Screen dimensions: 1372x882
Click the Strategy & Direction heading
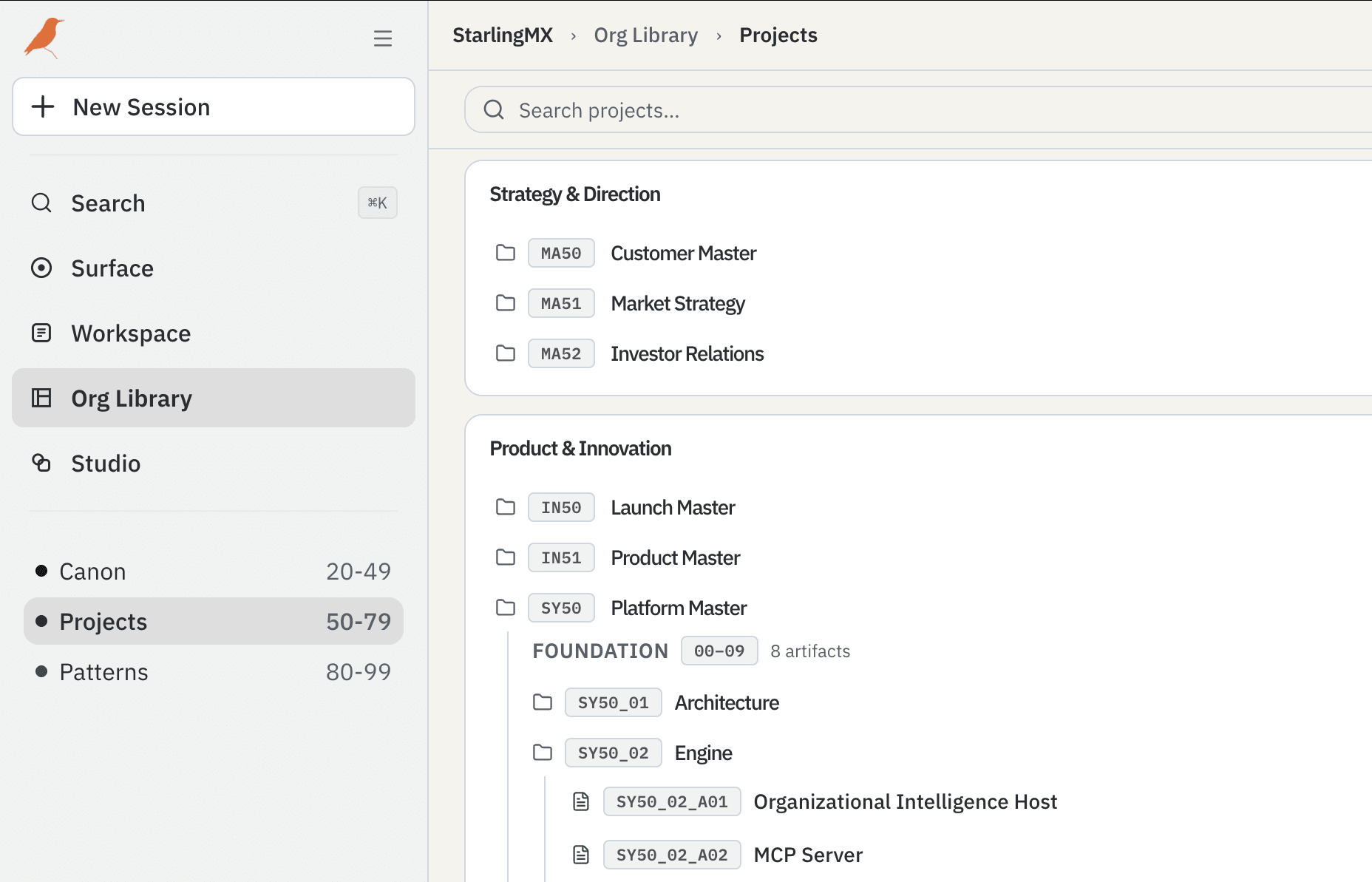(575, 194)
